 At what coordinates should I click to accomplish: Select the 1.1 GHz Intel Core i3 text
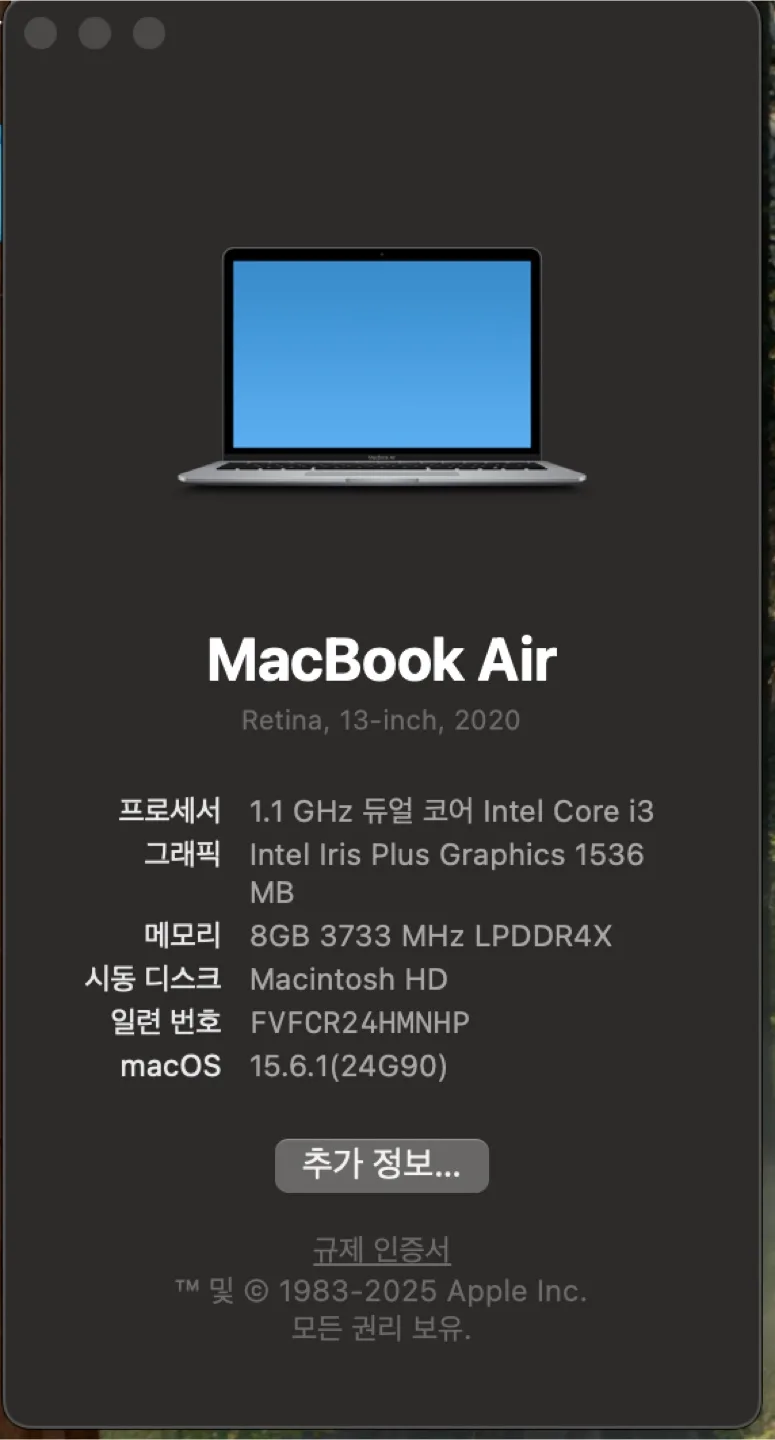(452, 810)
